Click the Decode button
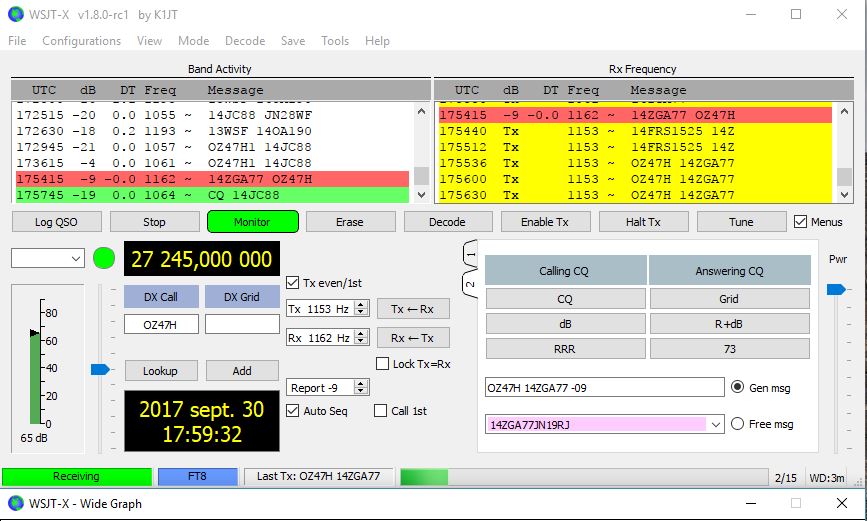 [447, 222]
